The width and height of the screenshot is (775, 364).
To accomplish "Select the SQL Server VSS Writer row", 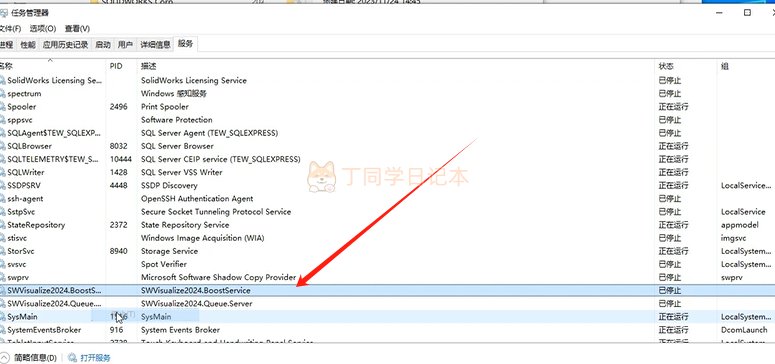I will (x=388, y=173).
